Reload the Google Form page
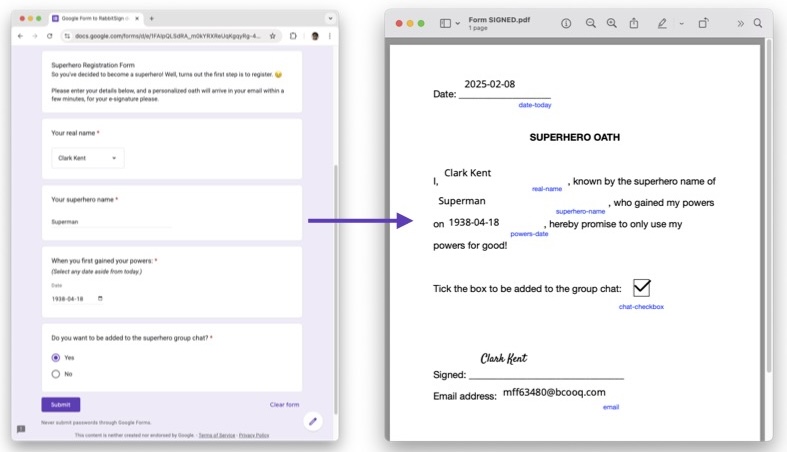 tap(49, 36)
